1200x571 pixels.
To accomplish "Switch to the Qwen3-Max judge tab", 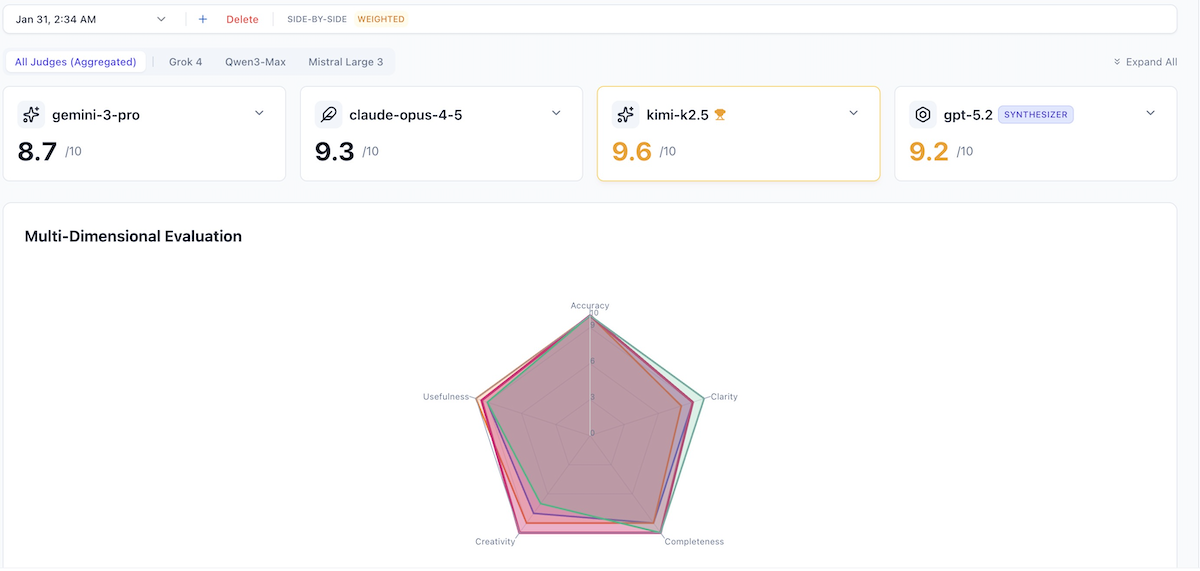I will tap(255, 62).
